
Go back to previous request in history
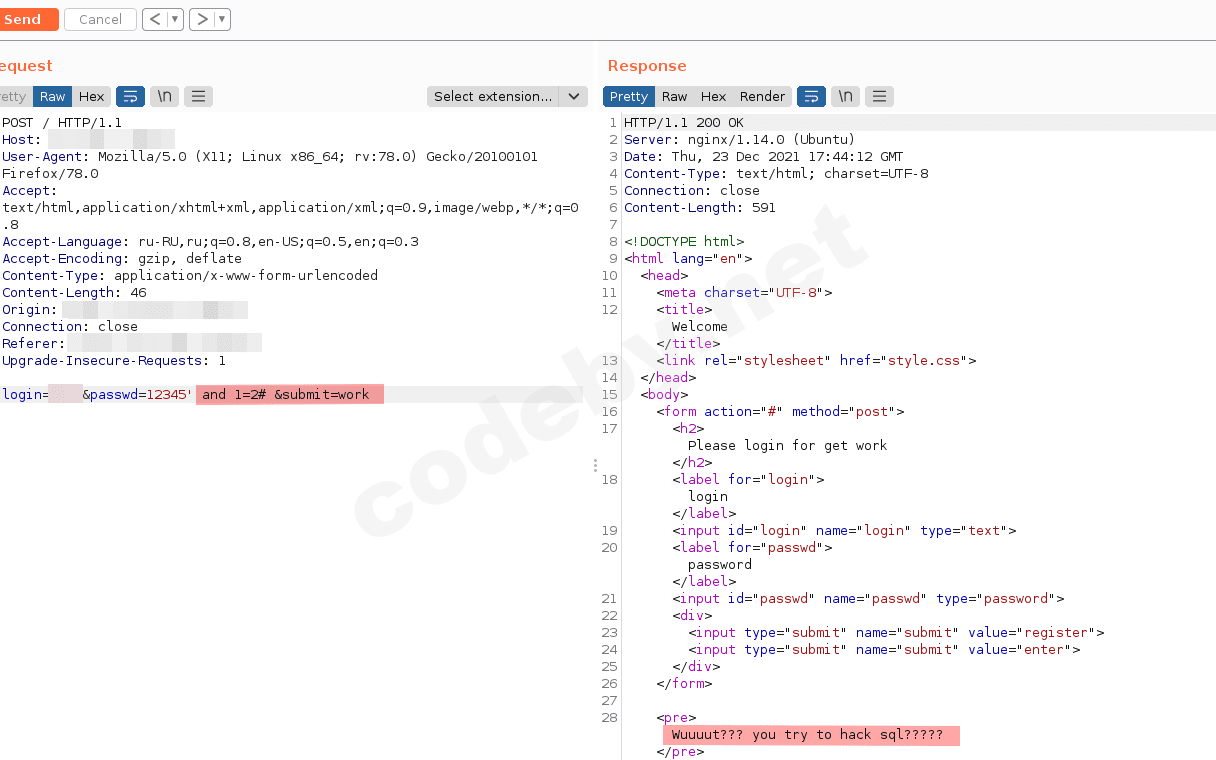coord(154,19)
